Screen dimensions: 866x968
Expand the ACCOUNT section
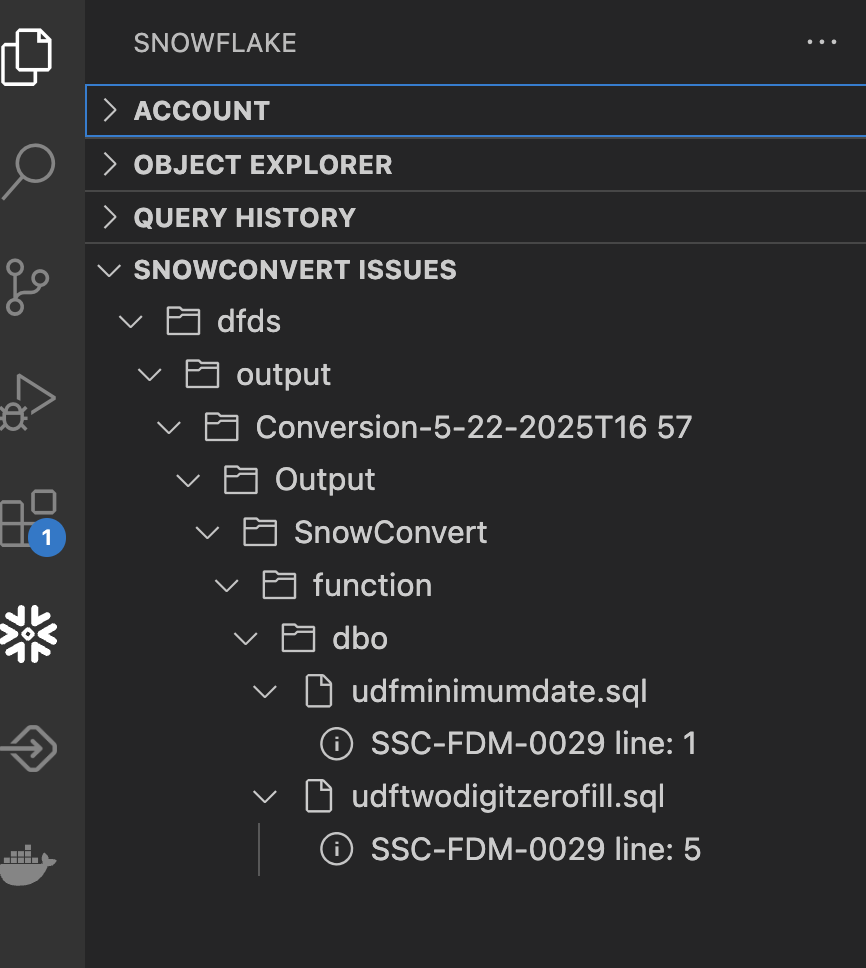pyautogui.click(x=201, y=111)
